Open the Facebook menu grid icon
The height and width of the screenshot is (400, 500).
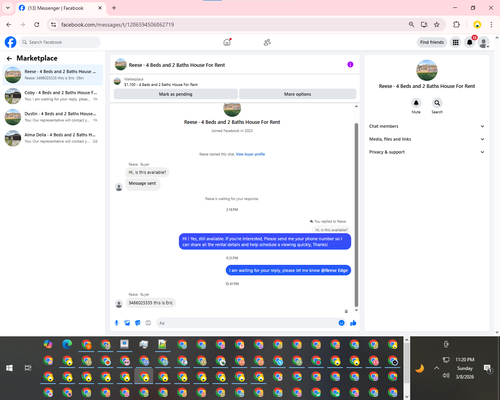coord(455,42)
